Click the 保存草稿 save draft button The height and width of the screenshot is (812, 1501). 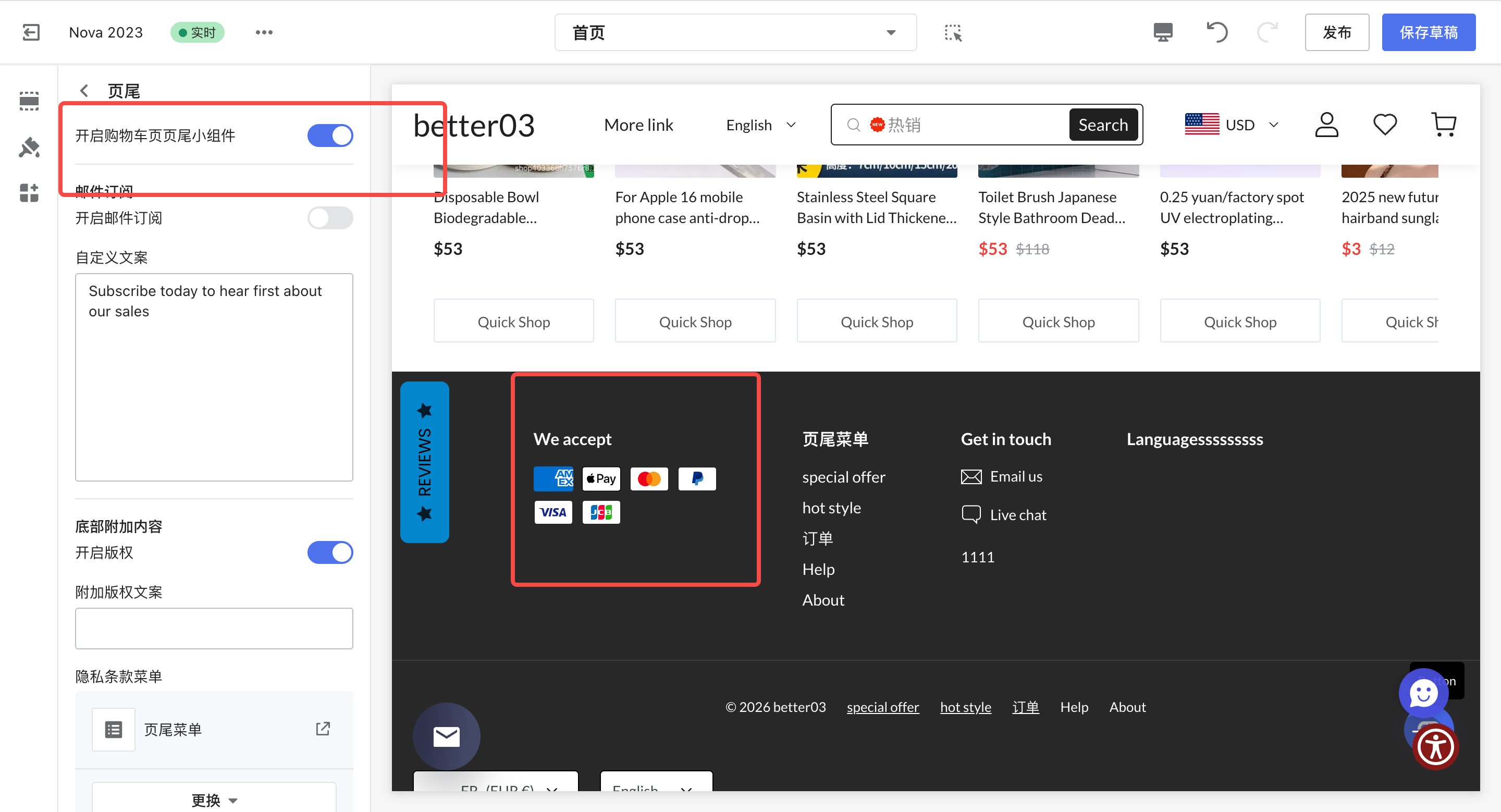(x=1428, y=32)
